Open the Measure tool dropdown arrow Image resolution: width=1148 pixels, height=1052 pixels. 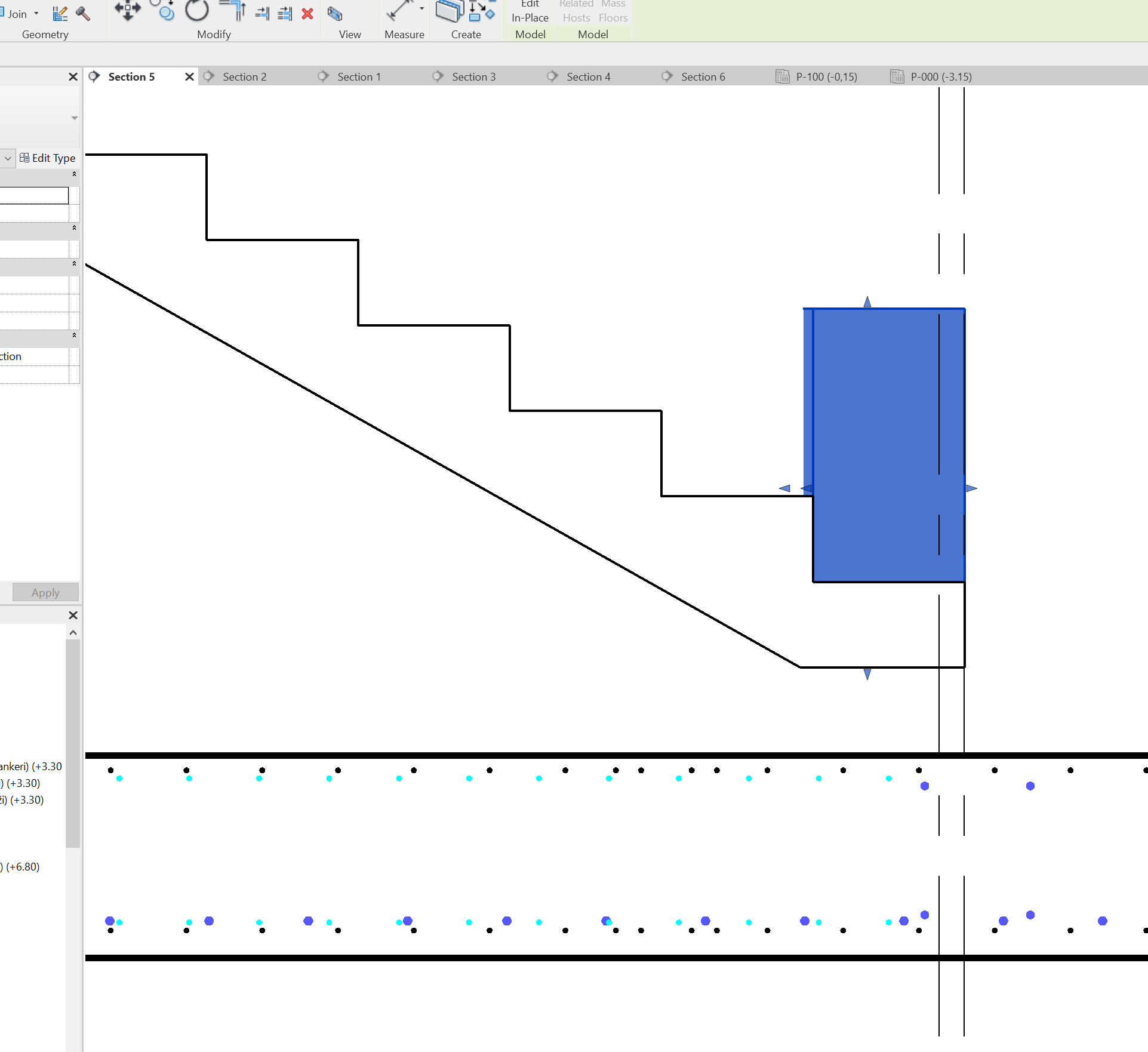(x=421, y=9)
